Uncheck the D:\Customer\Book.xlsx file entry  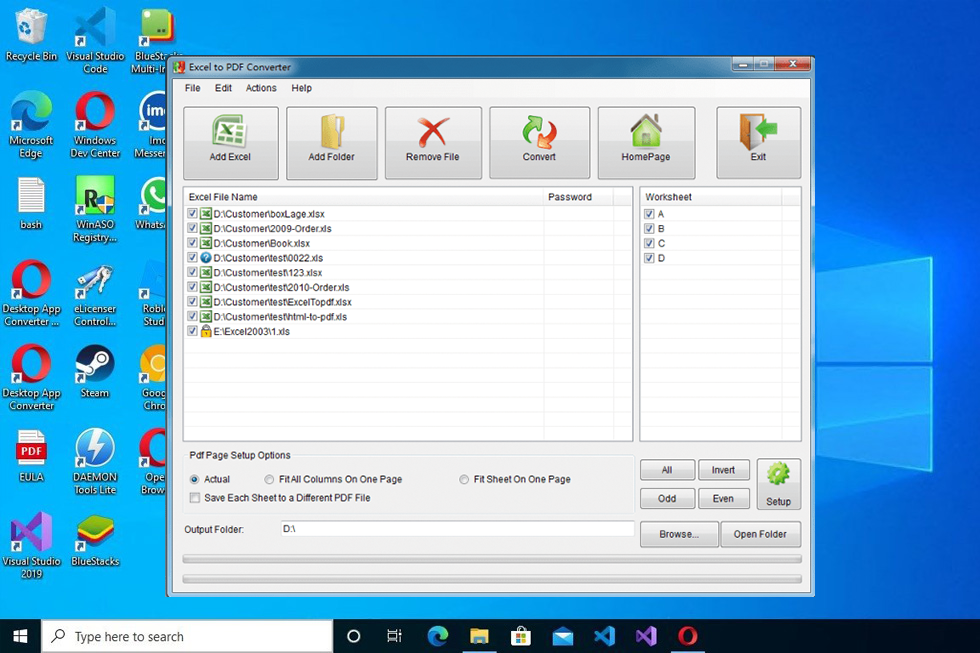(191, 242)
